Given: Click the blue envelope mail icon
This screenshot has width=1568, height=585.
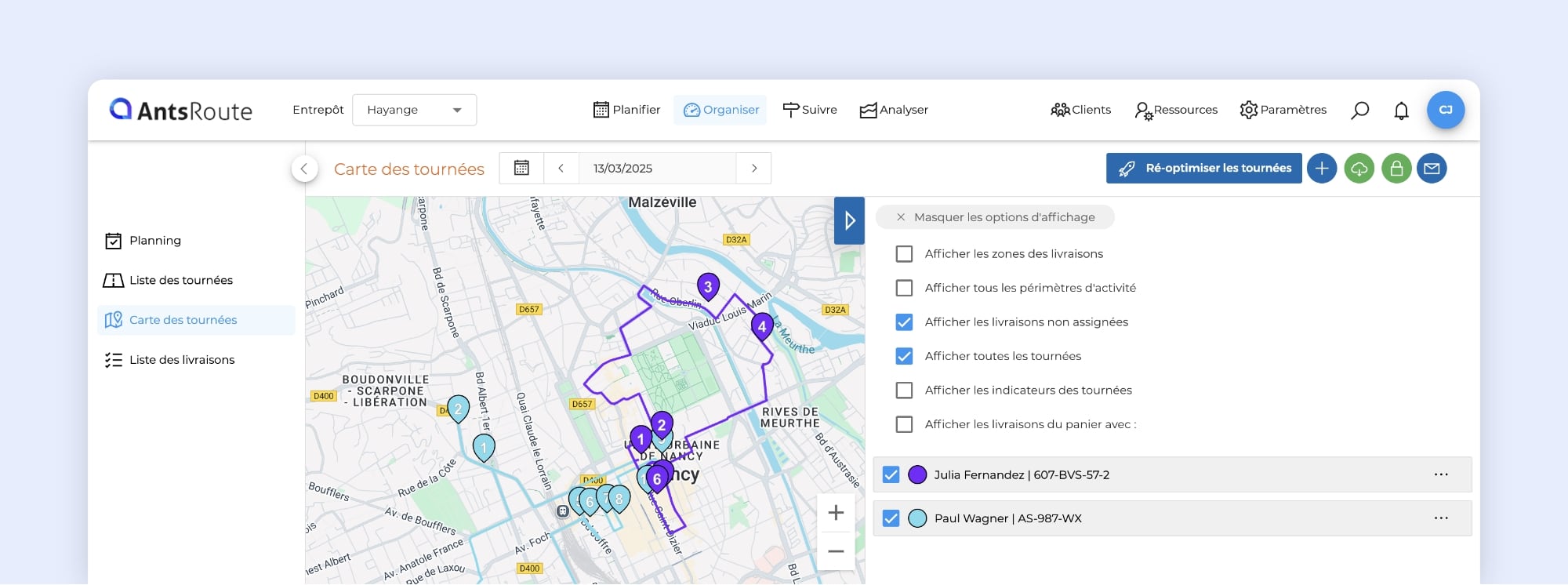Looking at the screenshot, I should point(1432,169).
